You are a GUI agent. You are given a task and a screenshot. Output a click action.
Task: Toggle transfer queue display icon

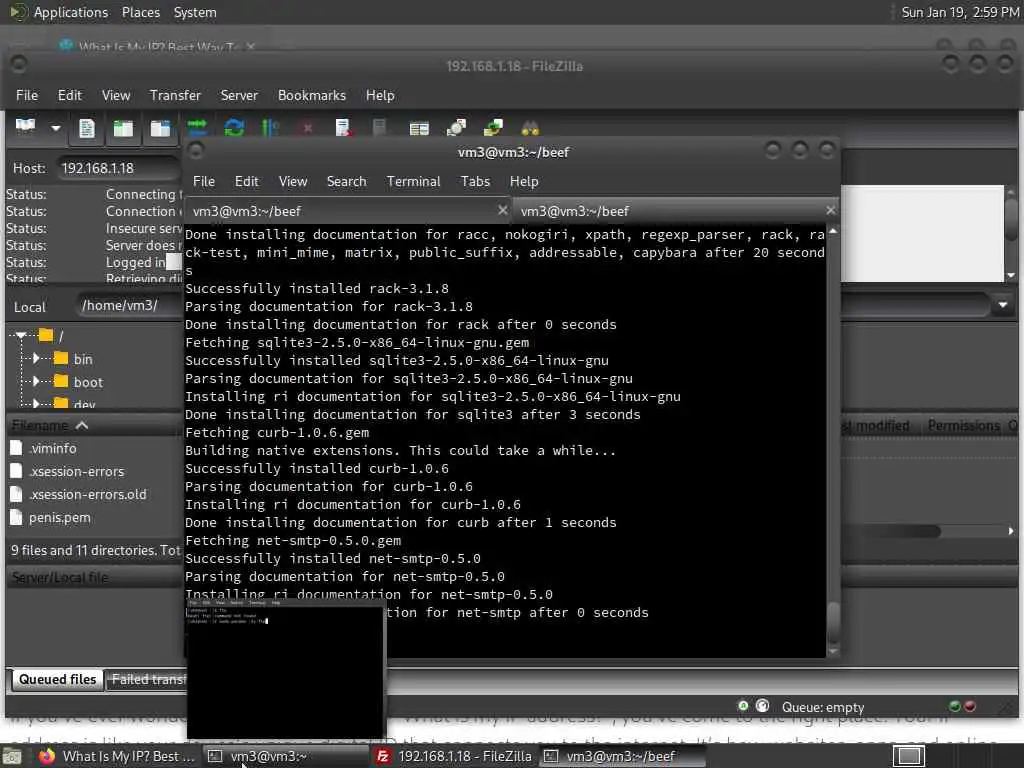click(197, 127)
